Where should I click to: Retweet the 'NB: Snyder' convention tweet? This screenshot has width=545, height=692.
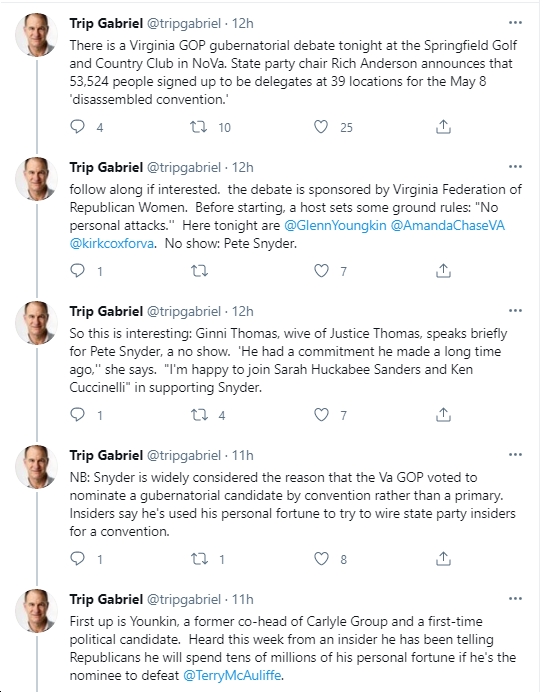pyautogui.click(x=199, y=559)
